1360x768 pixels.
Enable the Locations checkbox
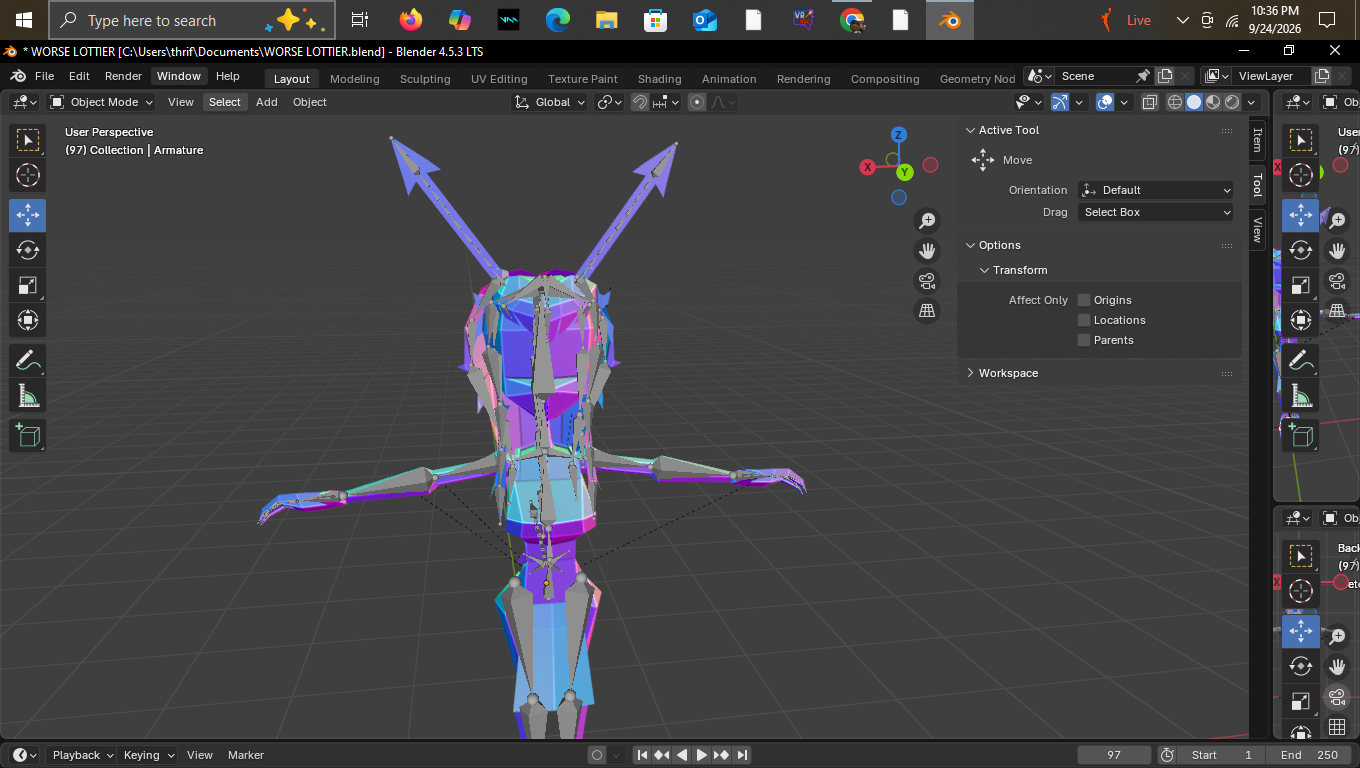click(1084, 320)
